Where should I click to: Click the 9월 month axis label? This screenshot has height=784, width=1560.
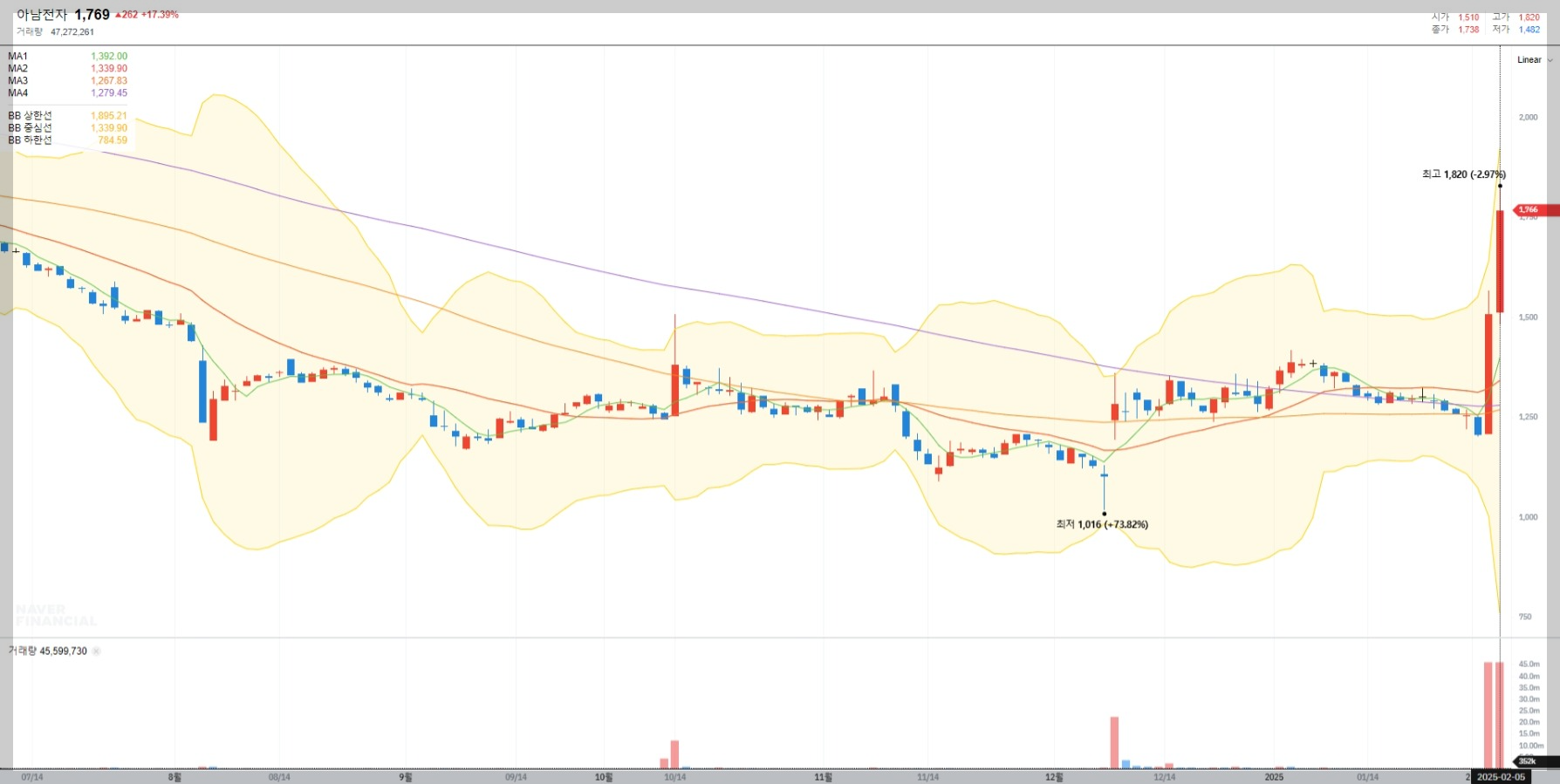(x=405, y=777)
